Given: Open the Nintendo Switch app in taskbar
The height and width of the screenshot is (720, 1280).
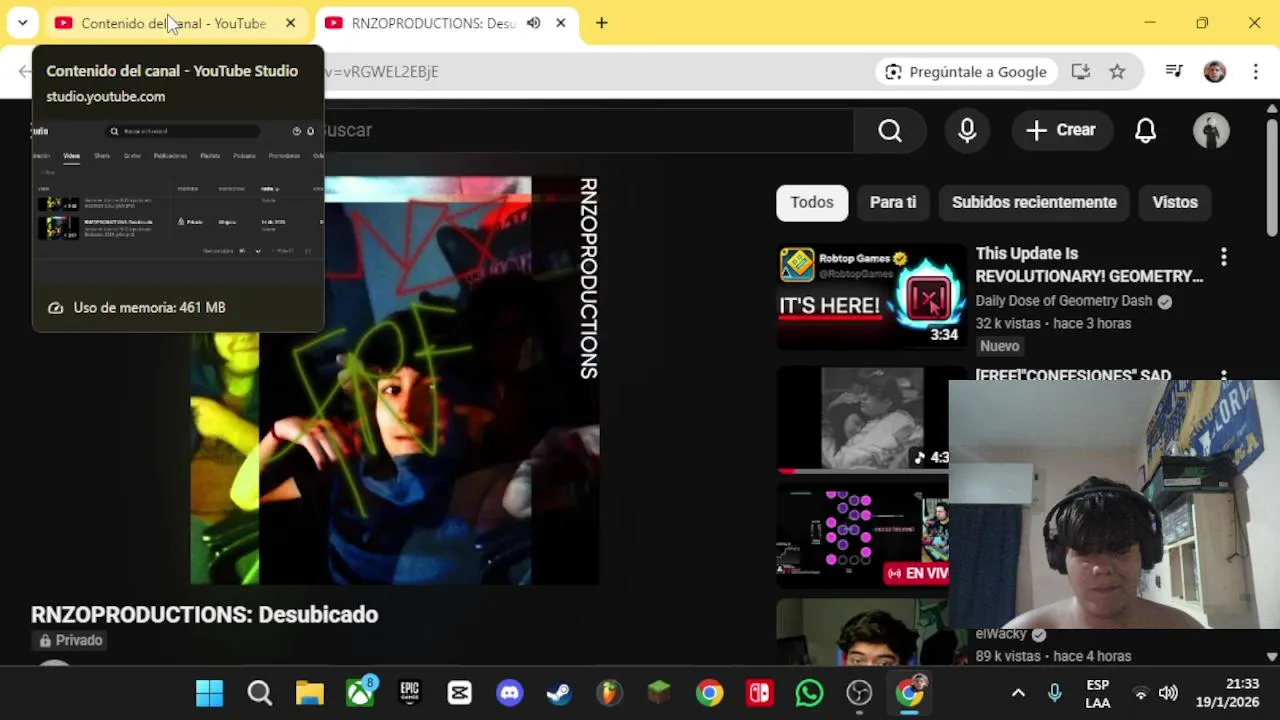Looking at the screenshot, I should click(759, 693).
